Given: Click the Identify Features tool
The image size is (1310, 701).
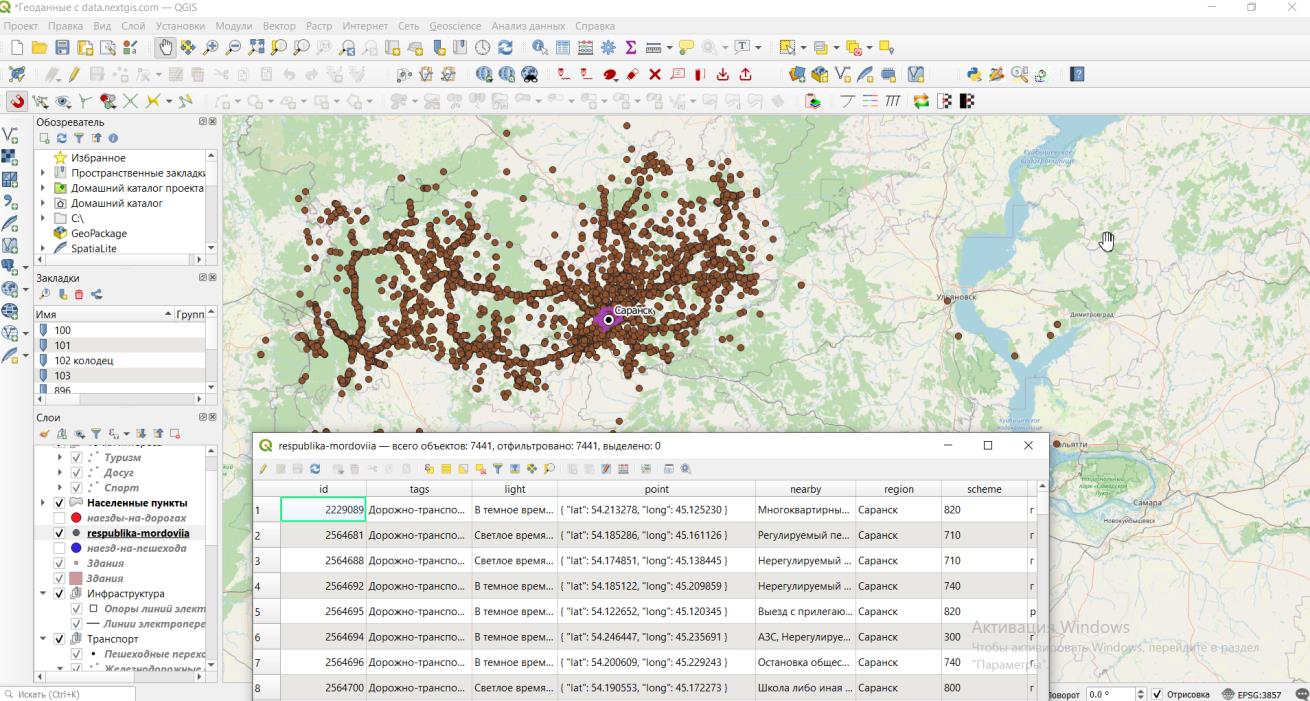Looking at the screenshot, I should pyautogui.click(x=539, y=47).
